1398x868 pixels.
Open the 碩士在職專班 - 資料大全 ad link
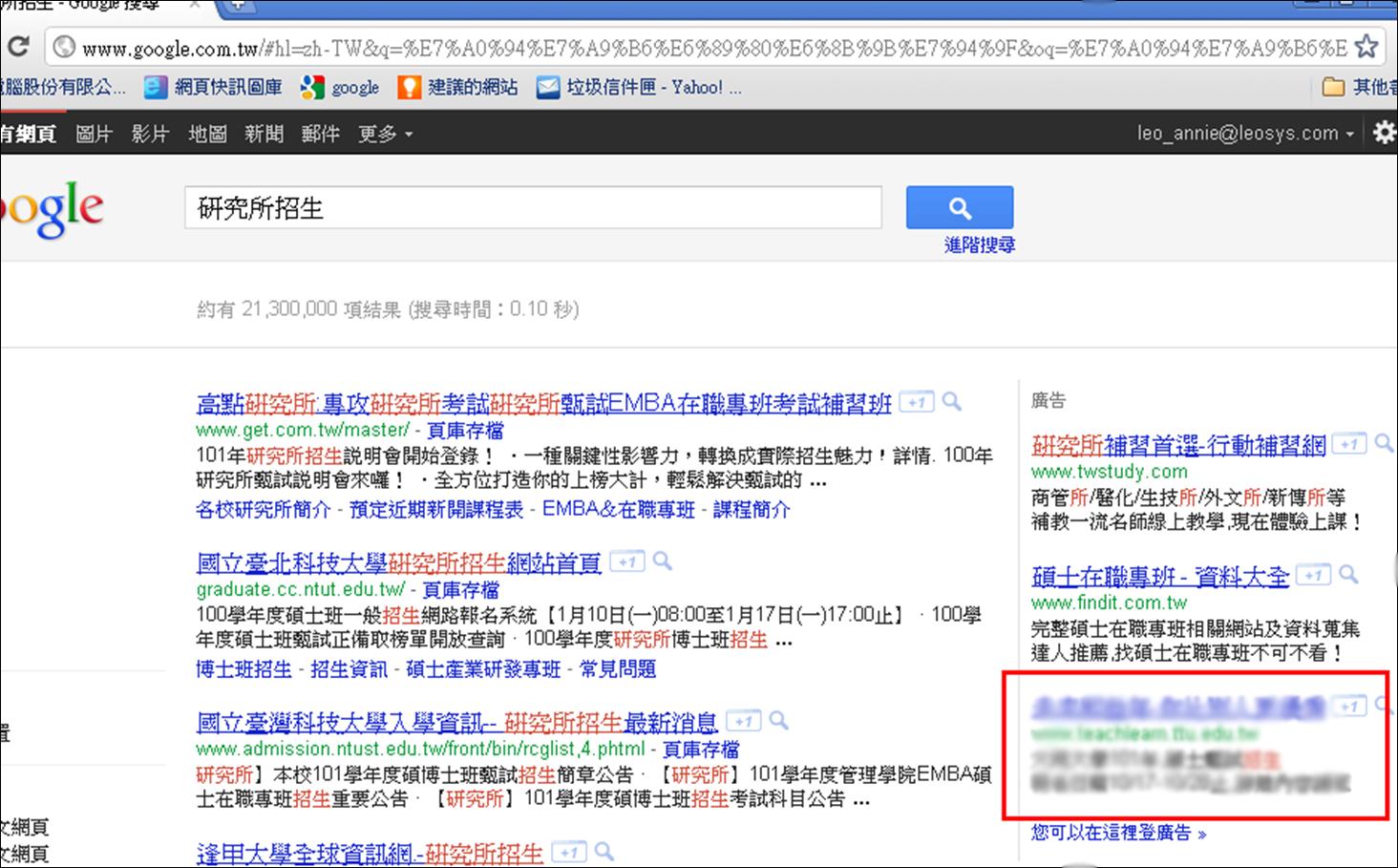1160,576
